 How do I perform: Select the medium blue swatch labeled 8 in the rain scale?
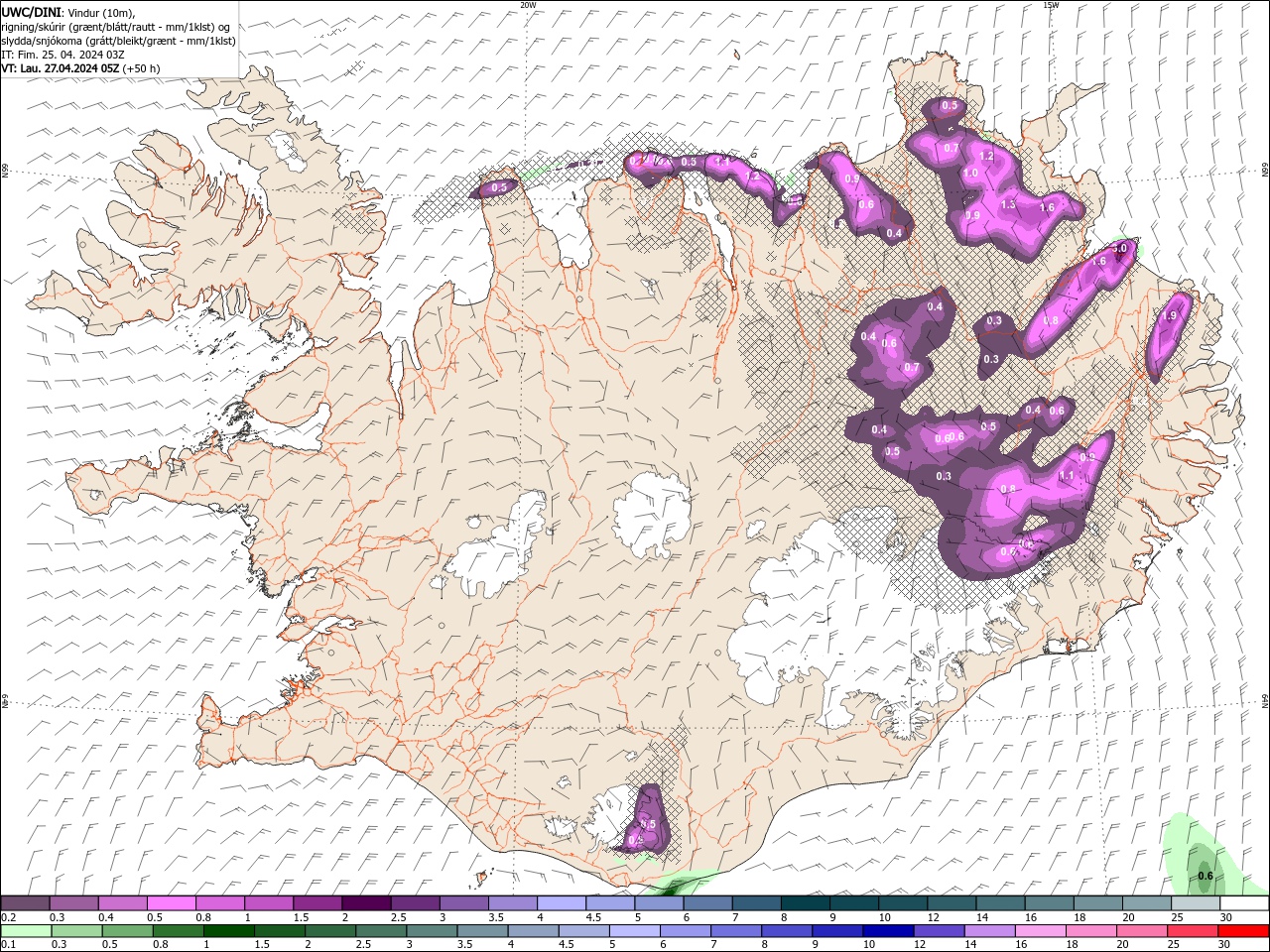pyautogui.click(x=786, y=931)
